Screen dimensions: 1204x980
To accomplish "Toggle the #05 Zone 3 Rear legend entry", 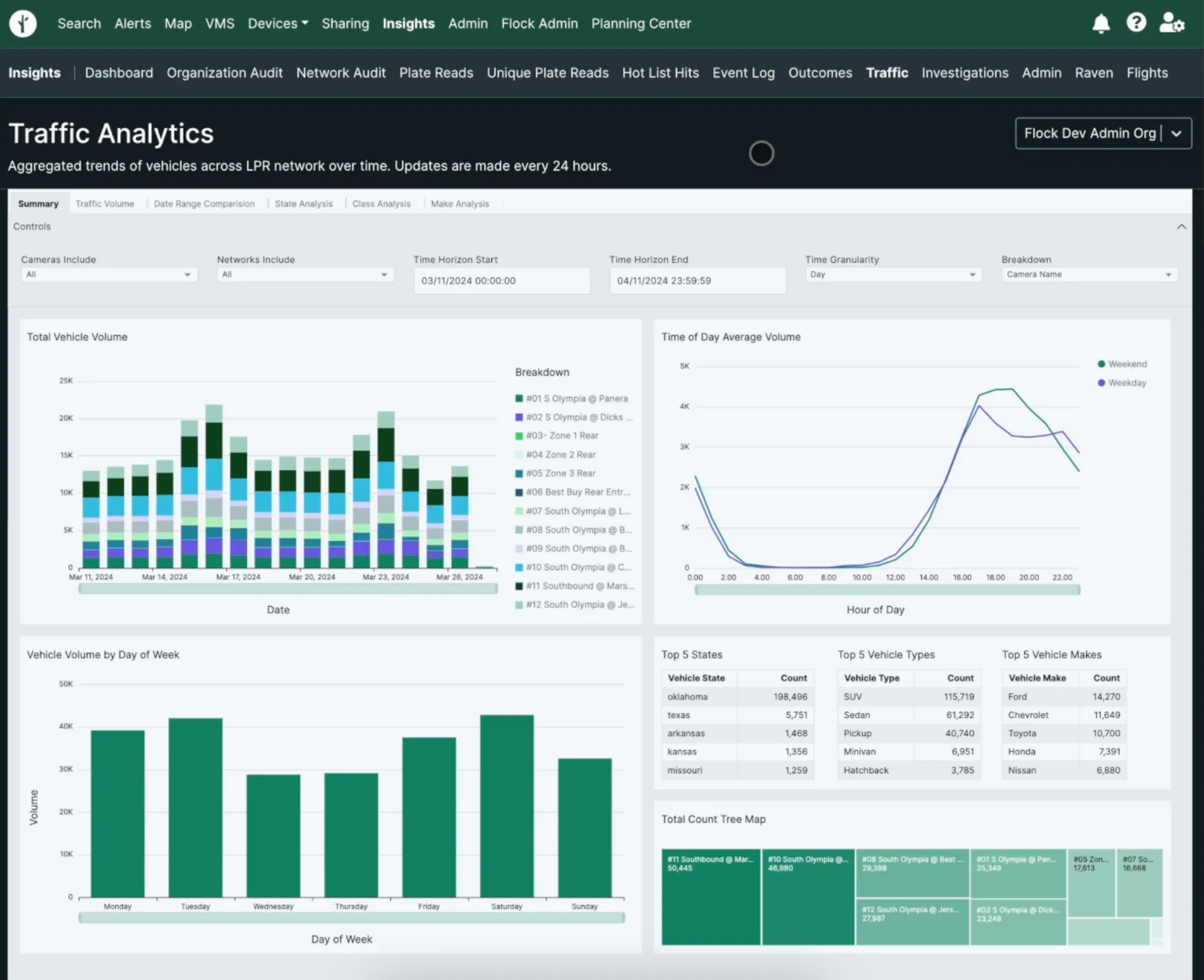I will (560, 473).
